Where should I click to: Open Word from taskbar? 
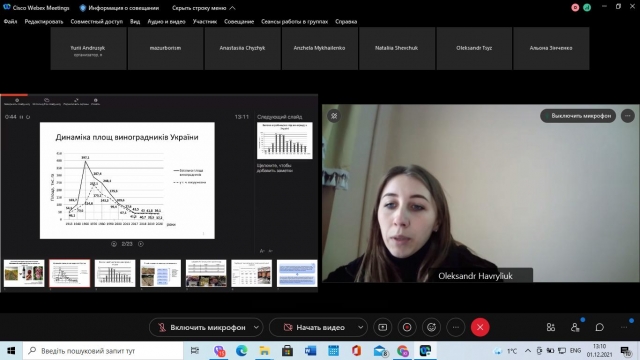click(x=310, y=351)
